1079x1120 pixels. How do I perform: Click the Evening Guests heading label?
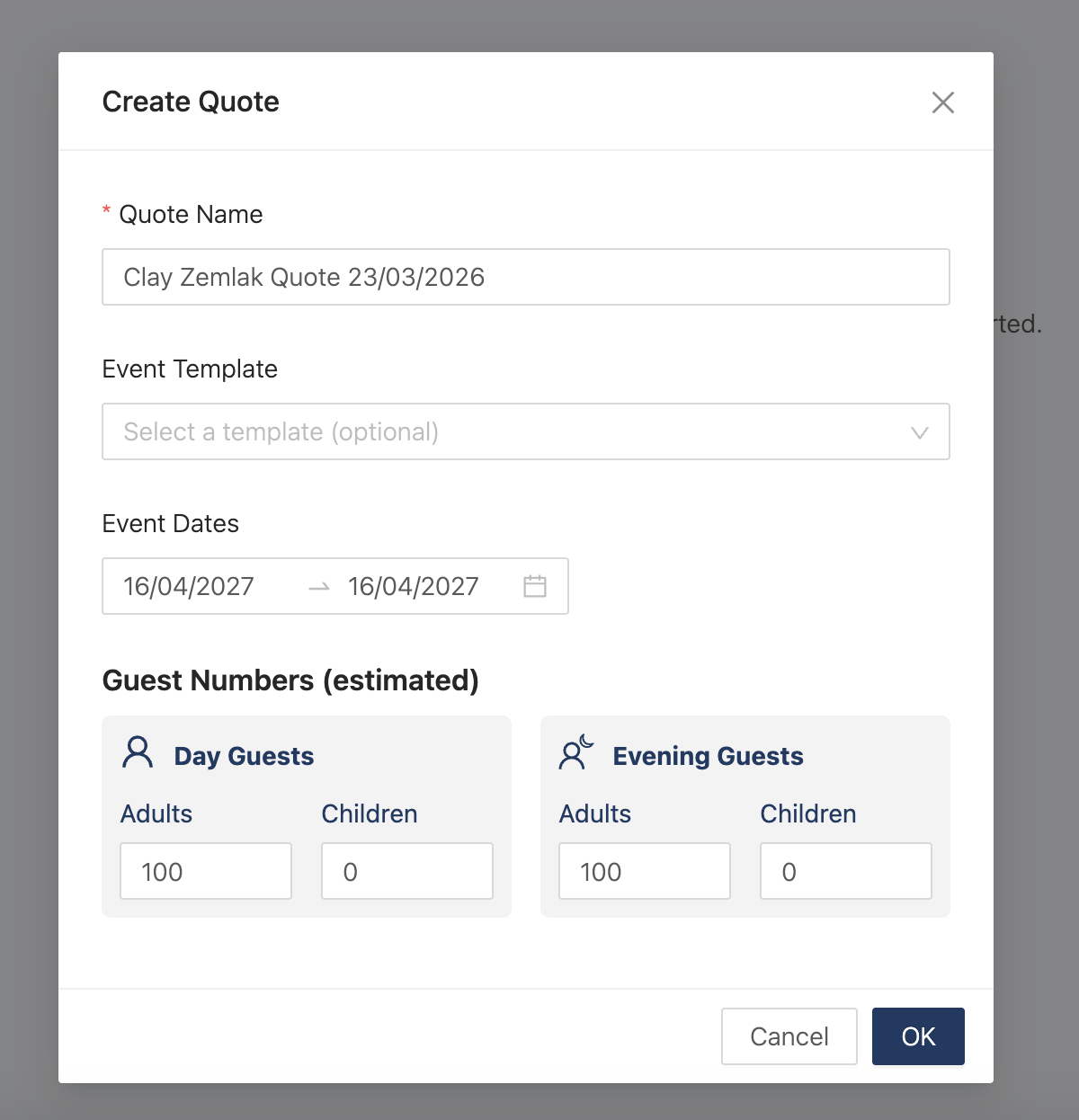708,756
